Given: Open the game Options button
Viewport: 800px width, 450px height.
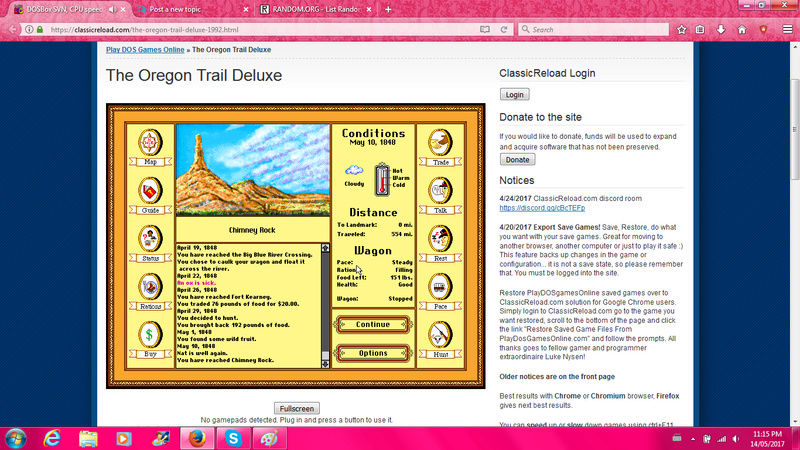Looking at the screenshot, I should (373, 353).
